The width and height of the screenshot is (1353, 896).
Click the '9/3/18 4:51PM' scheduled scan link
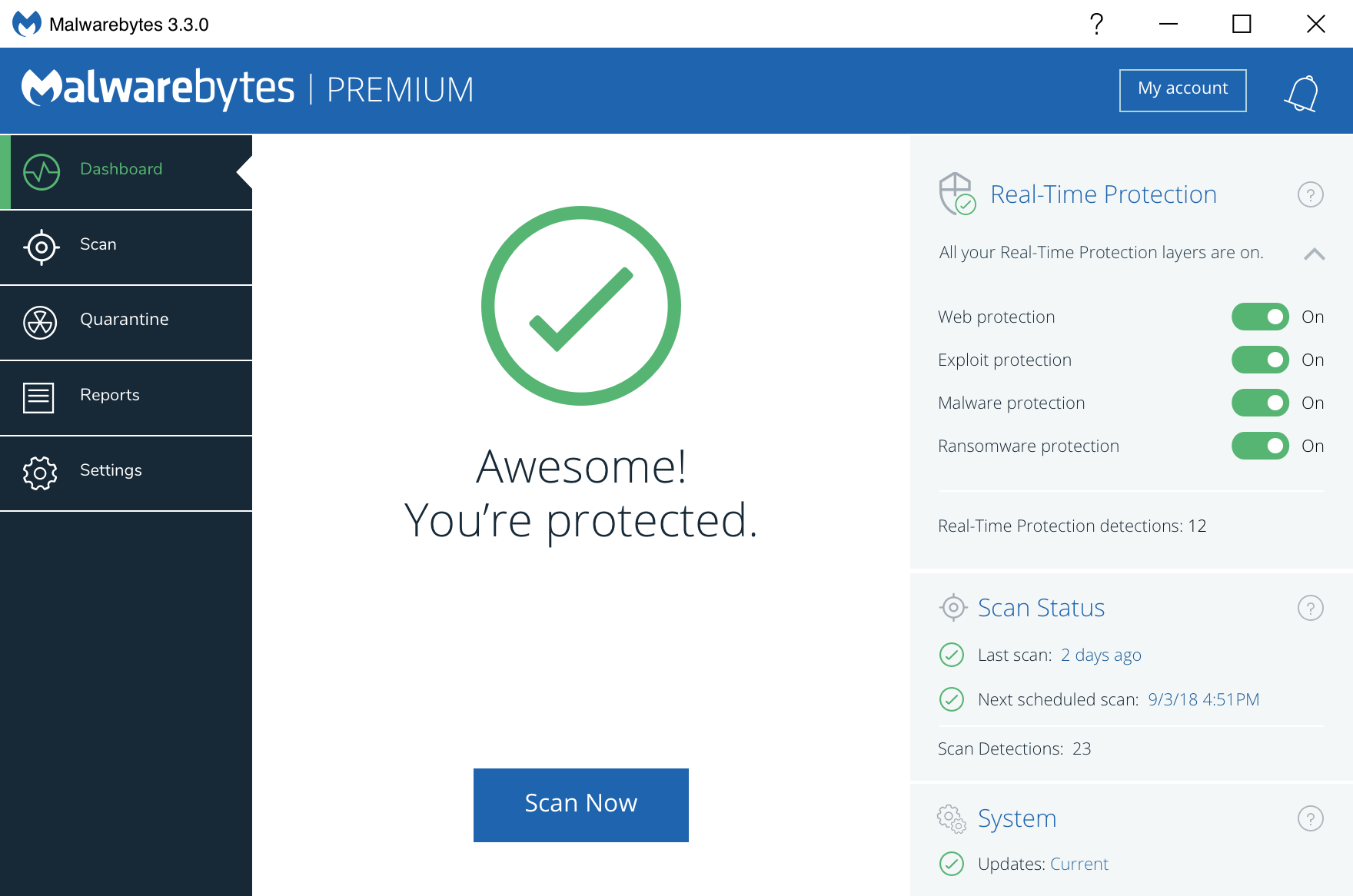point(1204,699)
